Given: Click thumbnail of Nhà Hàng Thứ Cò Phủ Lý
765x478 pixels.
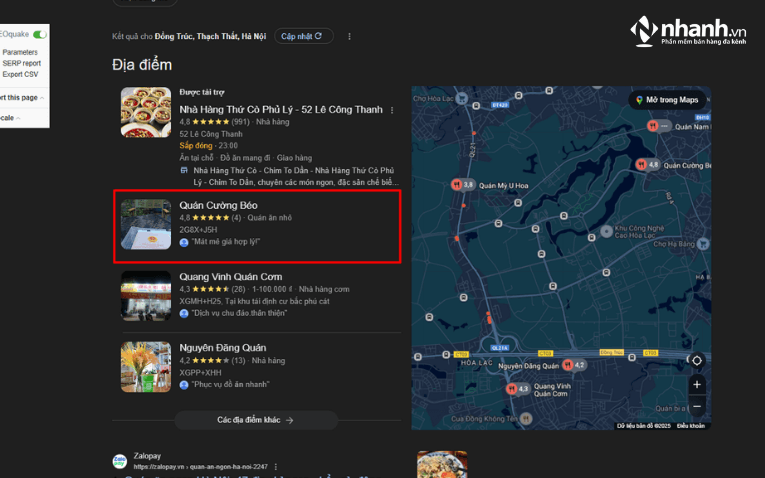Looking at the screenshot, I should [x=146, y=112].
